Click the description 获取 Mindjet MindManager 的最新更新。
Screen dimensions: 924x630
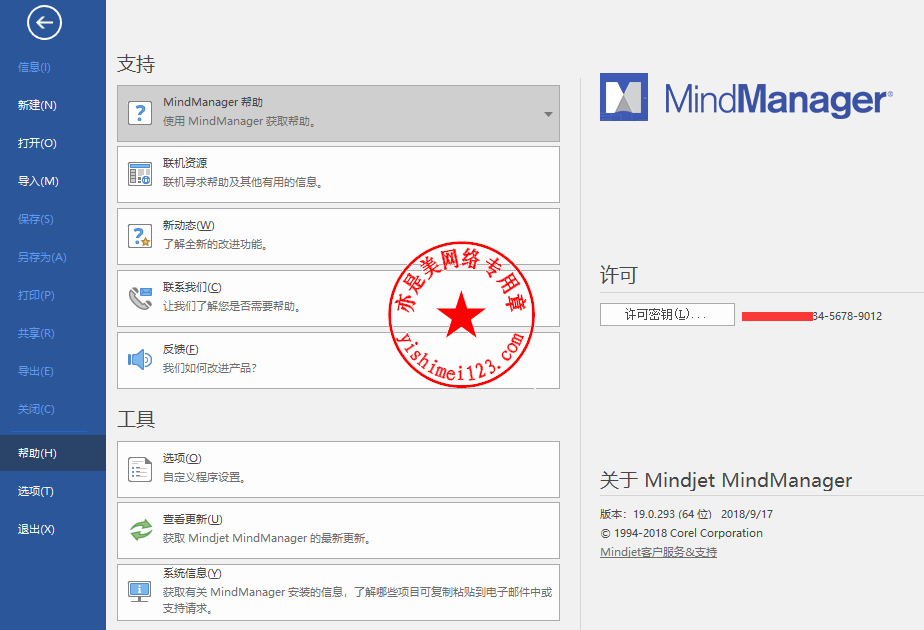click(x=266, y=538)
